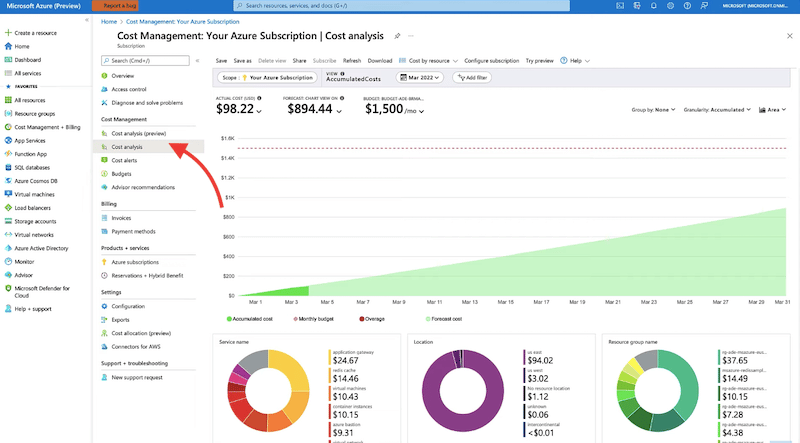Click the Cost alerts icon
The height and width of the screenshot is (443, 800).
[104, 160]
